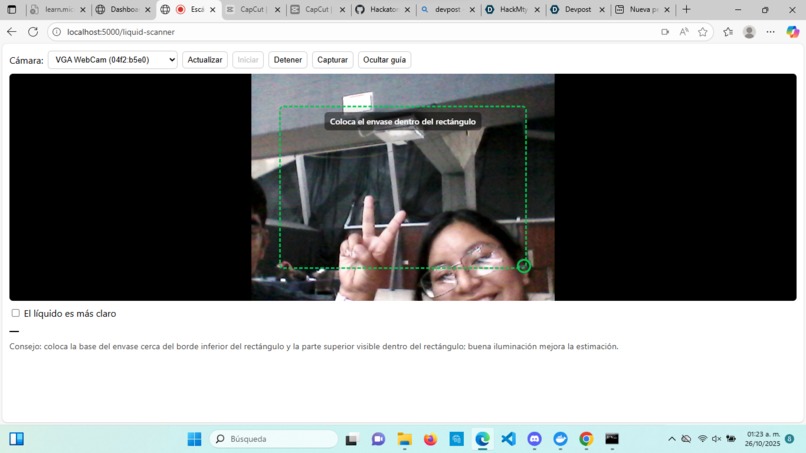Open the browser profile avatar
Image resolution: width=806 pixels, height=453 pixels.
tap(749, 32)
